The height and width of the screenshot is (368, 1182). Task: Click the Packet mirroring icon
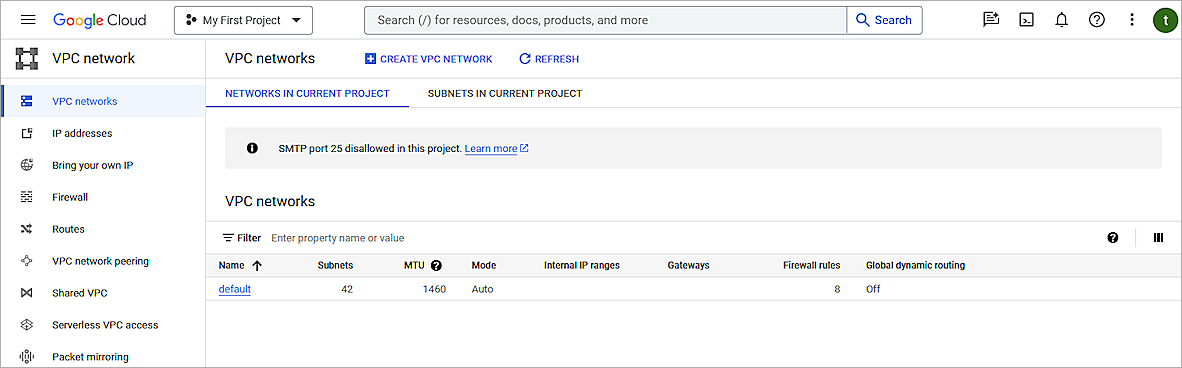[26, 357]
